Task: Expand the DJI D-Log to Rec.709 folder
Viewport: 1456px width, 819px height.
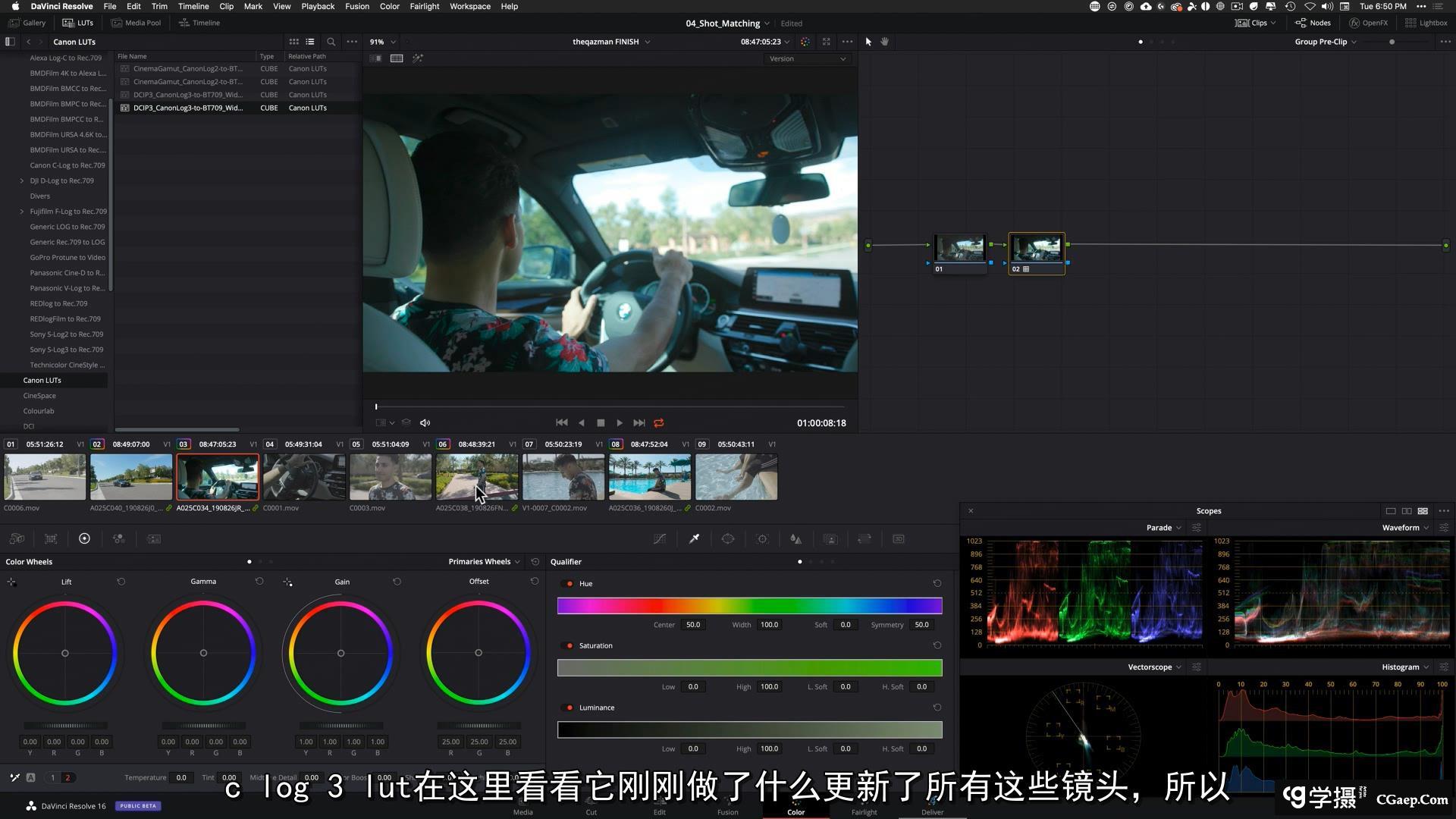Action: point(21,180)
